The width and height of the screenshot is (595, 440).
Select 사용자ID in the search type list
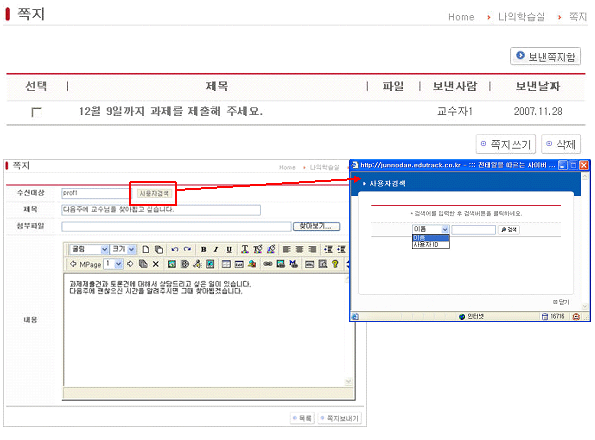click(431, 245)
